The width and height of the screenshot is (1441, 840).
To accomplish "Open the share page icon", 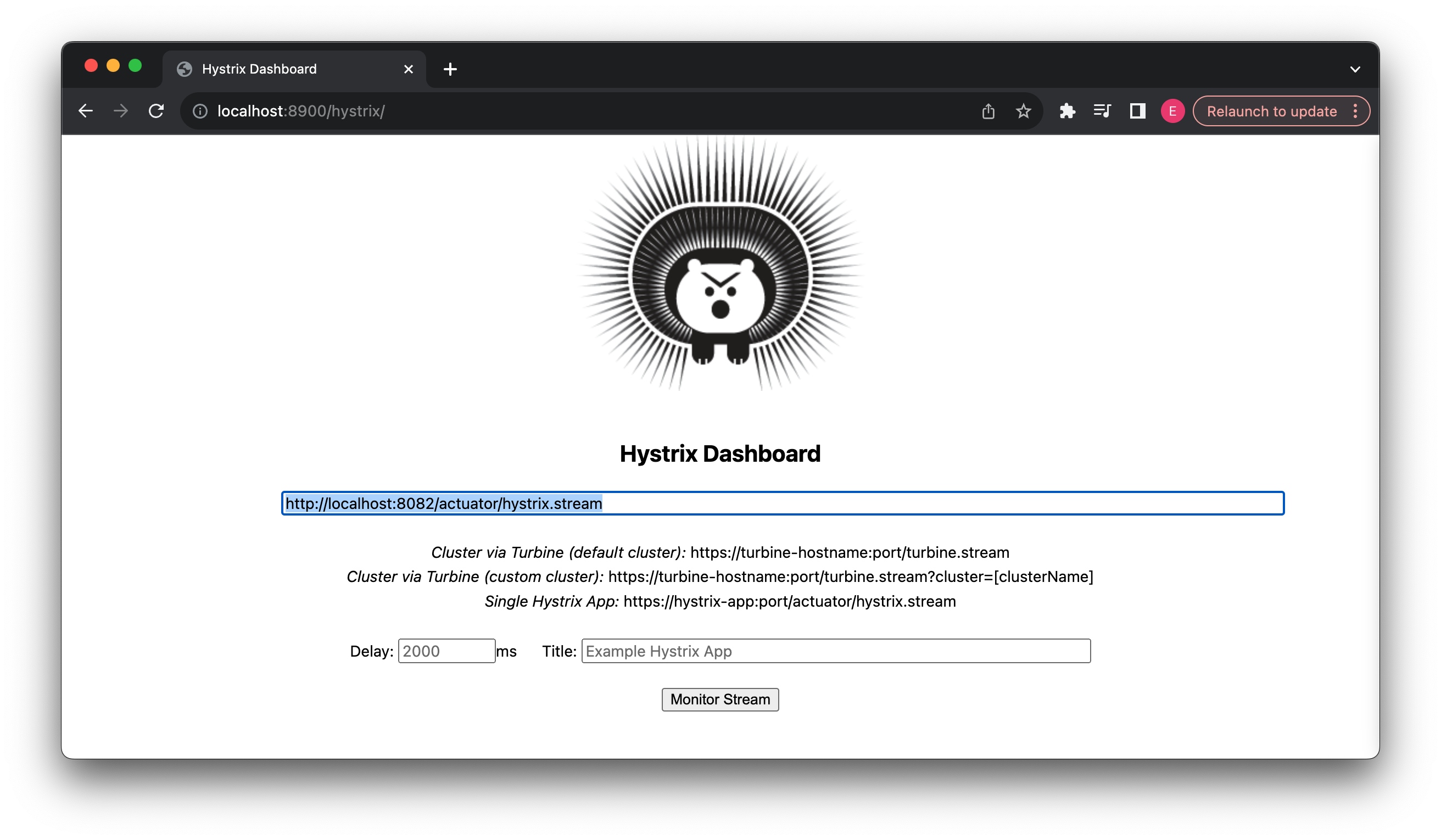I will (x=988, y=111).
